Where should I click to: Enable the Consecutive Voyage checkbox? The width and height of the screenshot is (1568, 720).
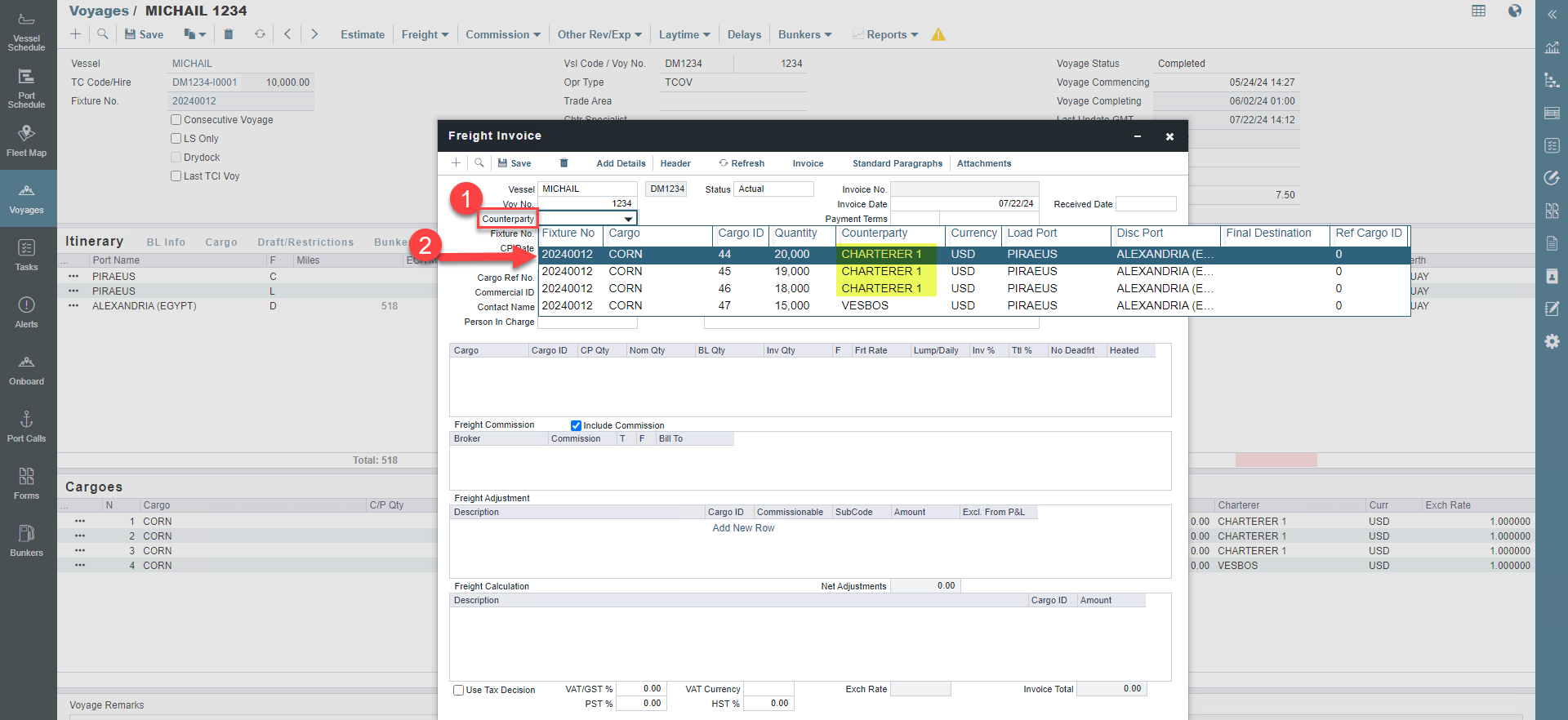176,120
